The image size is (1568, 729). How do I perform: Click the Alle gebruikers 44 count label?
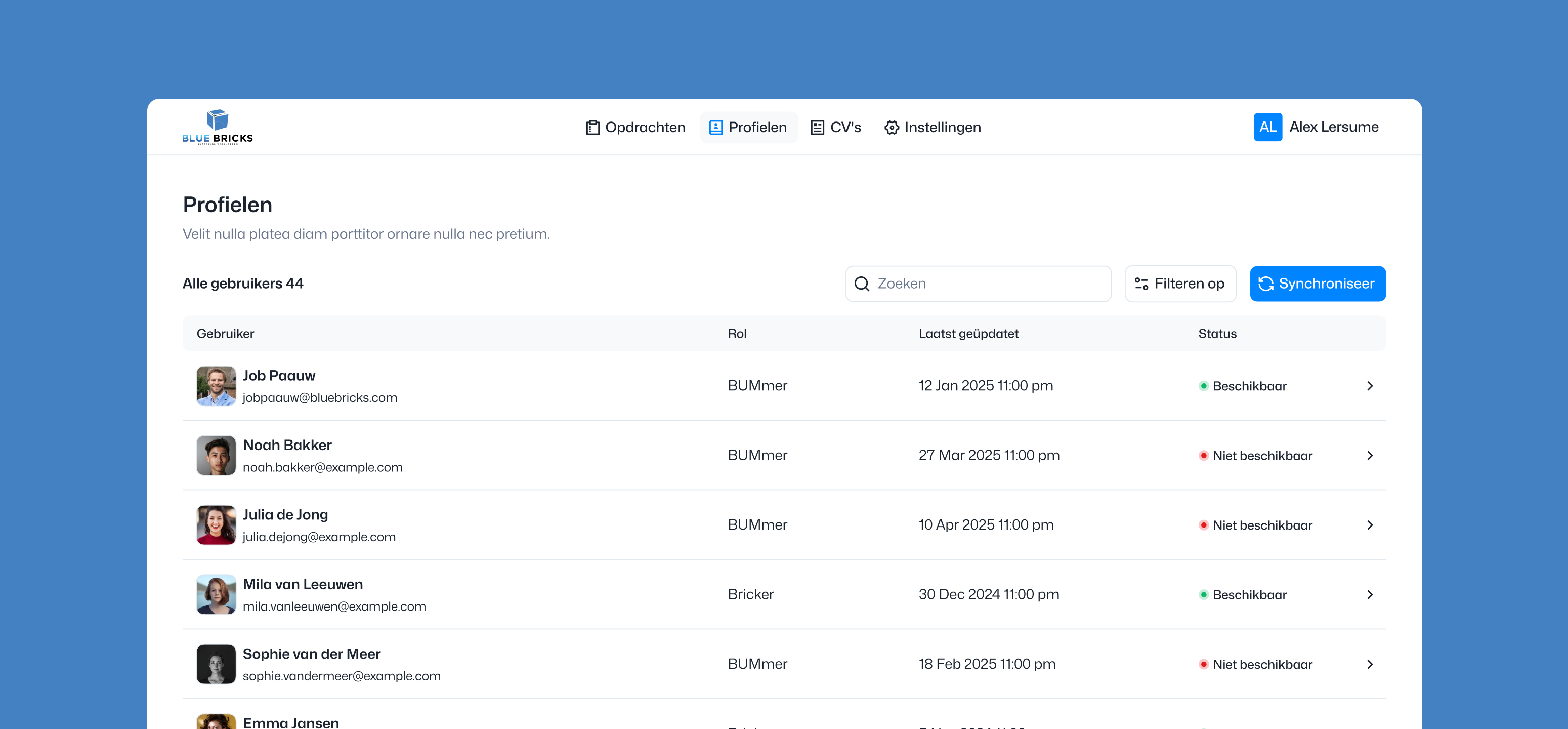pos(243,283)
